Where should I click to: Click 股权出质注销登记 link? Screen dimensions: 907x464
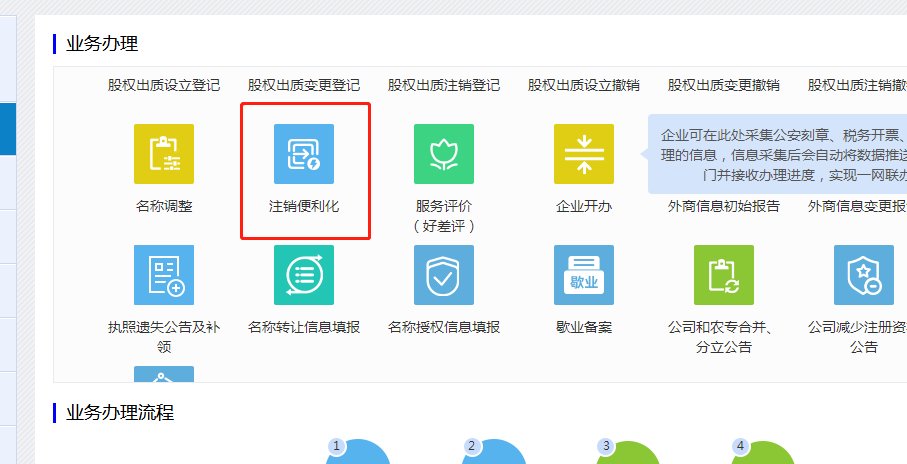coord(444,86)
